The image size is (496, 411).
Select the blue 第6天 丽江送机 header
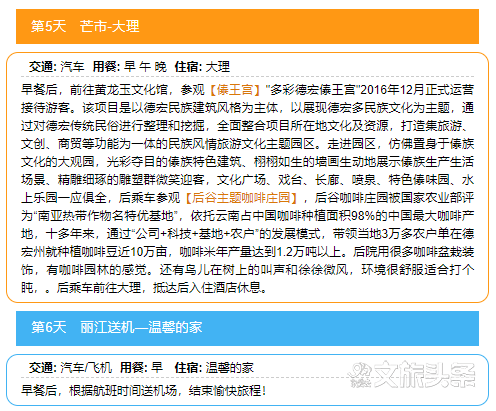(x=247, y=328)
